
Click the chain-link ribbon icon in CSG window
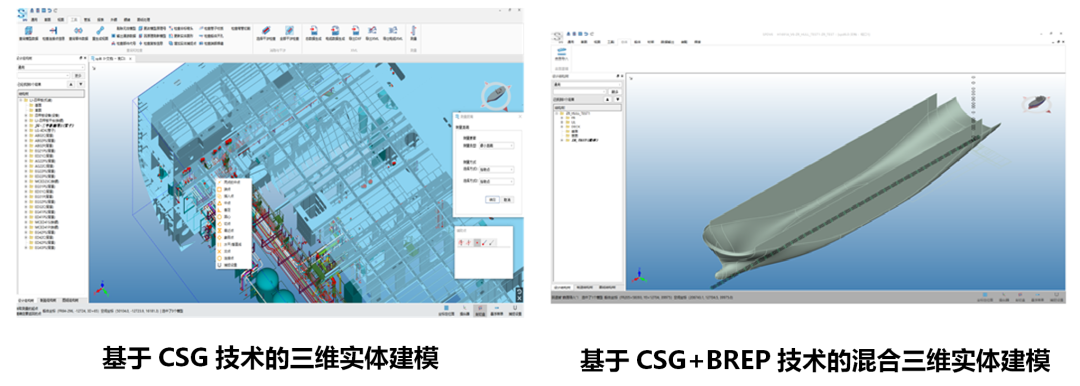(x=79, y=32)
